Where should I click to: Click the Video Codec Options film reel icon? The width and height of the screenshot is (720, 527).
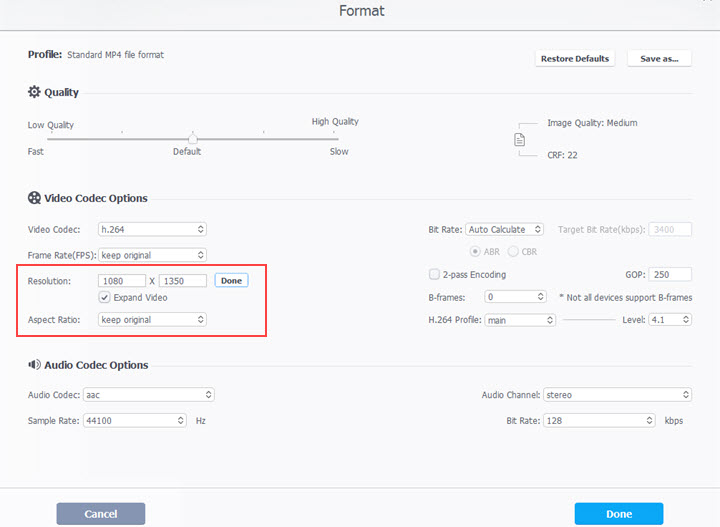point(35,198)
